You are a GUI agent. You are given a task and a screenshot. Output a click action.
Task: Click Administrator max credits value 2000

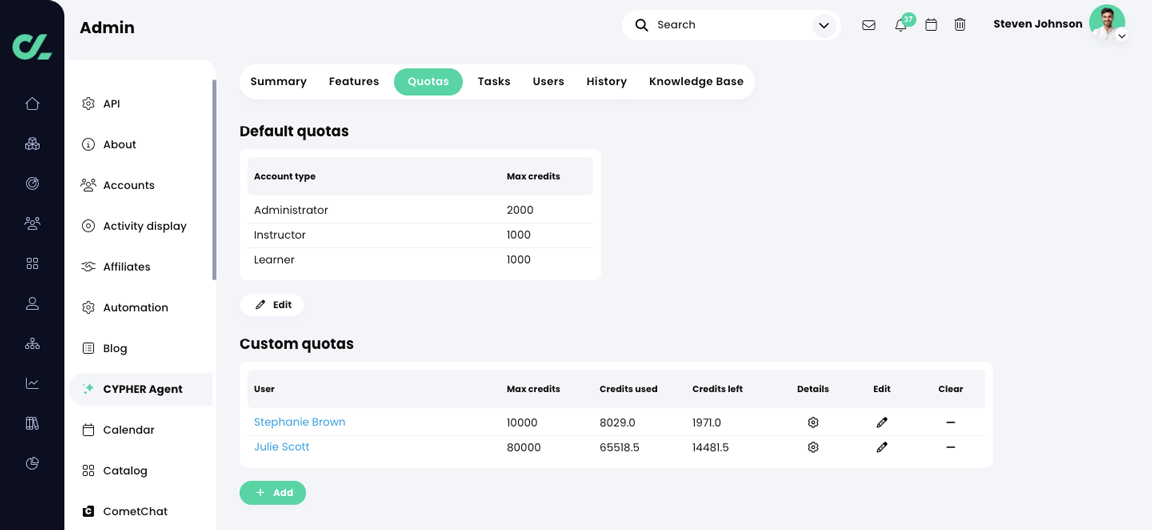coord(520,210)
